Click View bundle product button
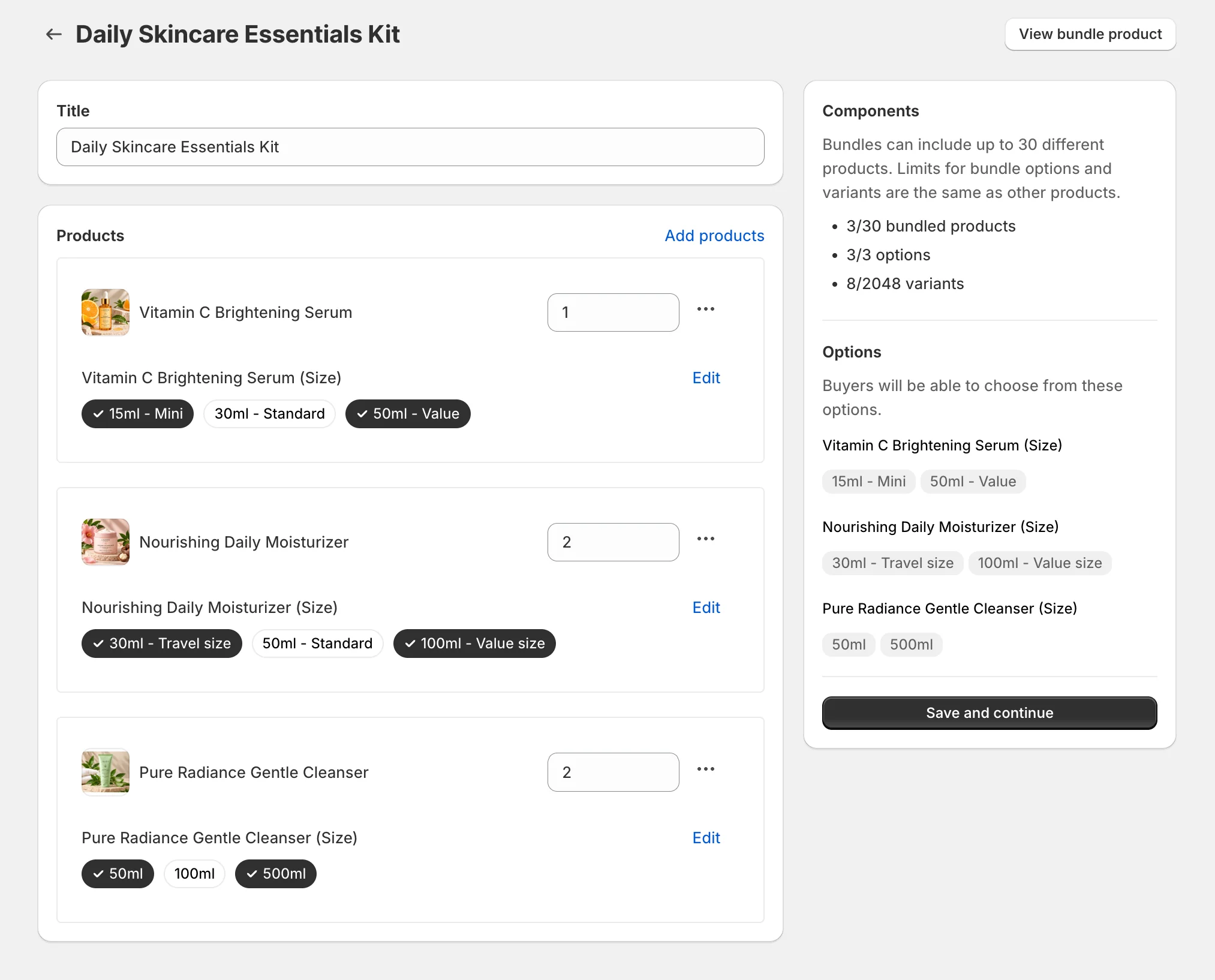Image resolution: width=1215 pixels, height=980 pixels. coord(1090,34)
